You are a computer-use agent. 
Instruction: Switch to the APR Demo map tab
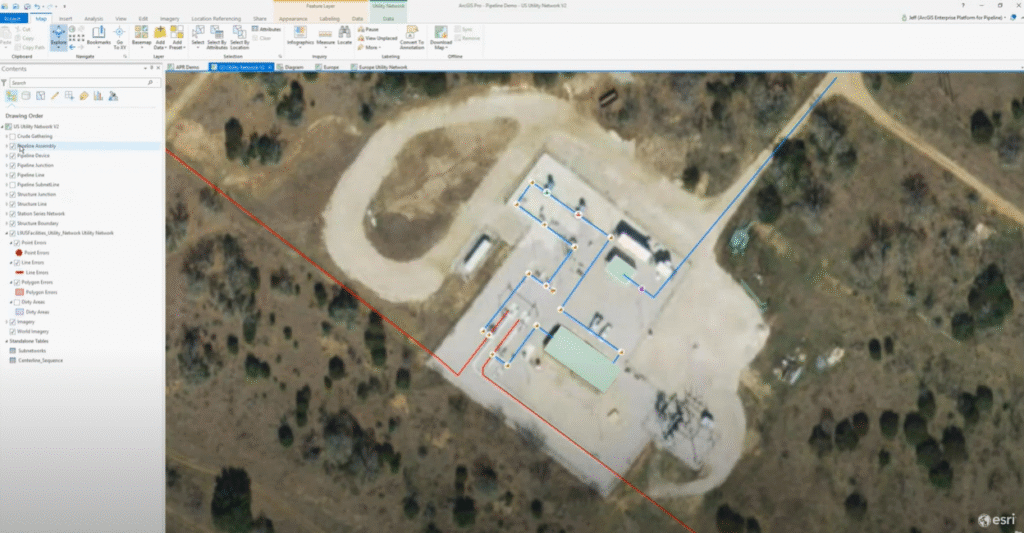coord(187,67)
